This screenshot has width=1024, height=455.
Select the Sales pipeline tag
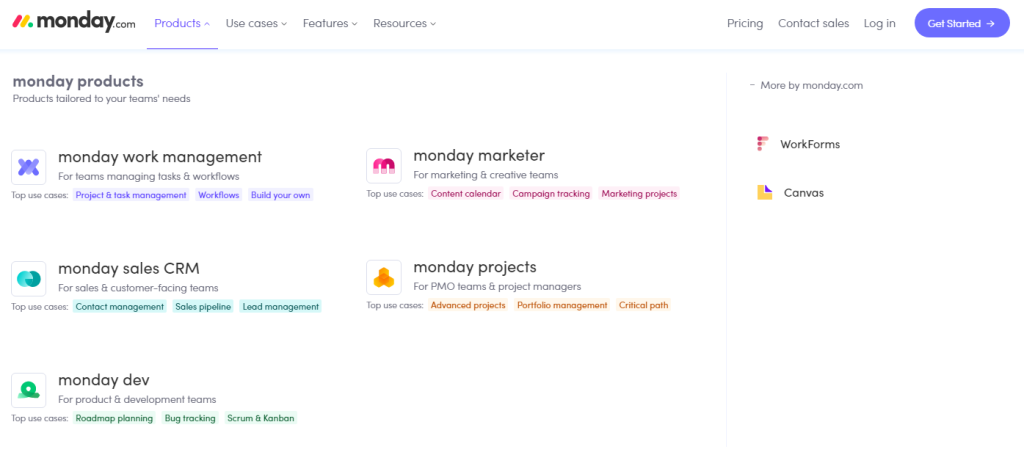(x=203, y=306)
